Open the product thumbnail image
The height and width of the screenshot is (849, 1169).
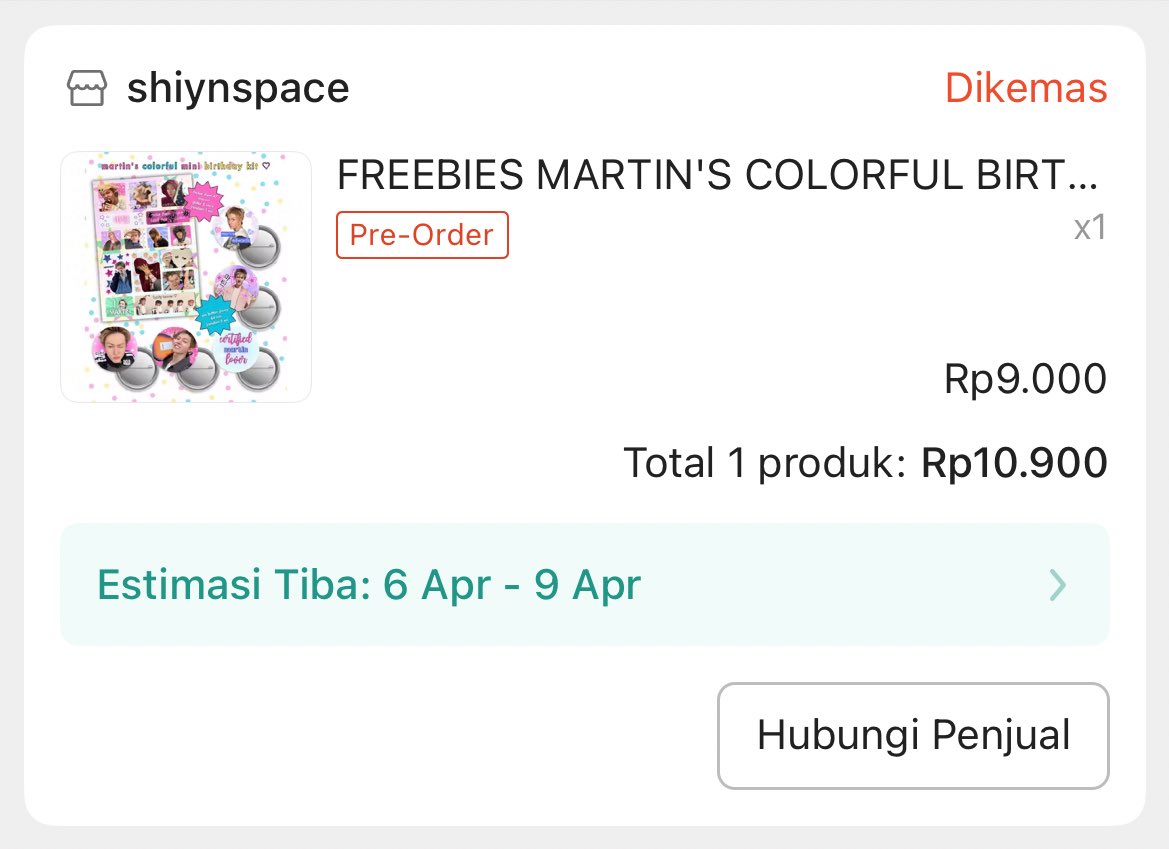click(186, 277)
